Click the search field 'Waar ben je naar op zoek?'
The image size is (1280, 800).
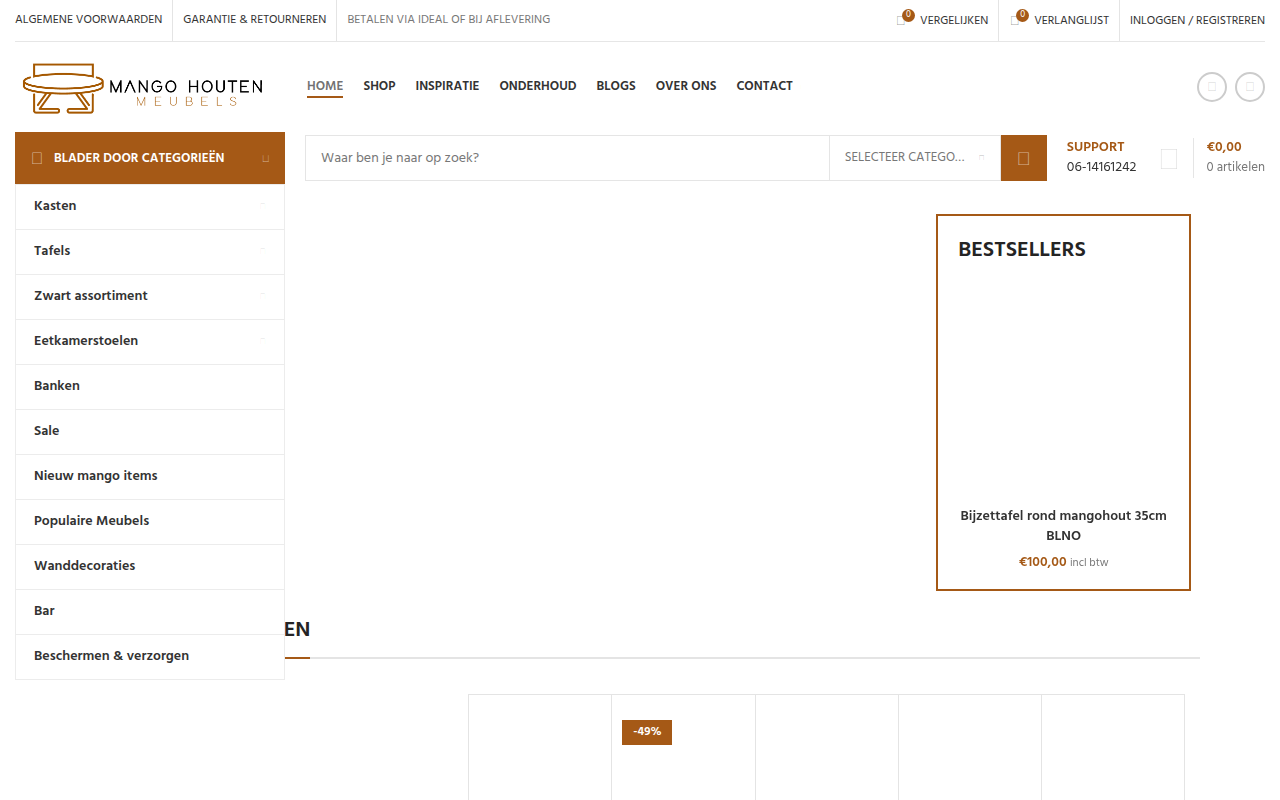point(567,158)
